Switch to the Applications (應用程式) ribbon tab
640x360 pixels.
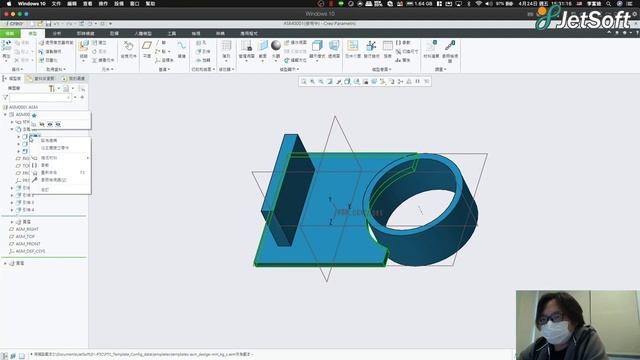(249, 33)
